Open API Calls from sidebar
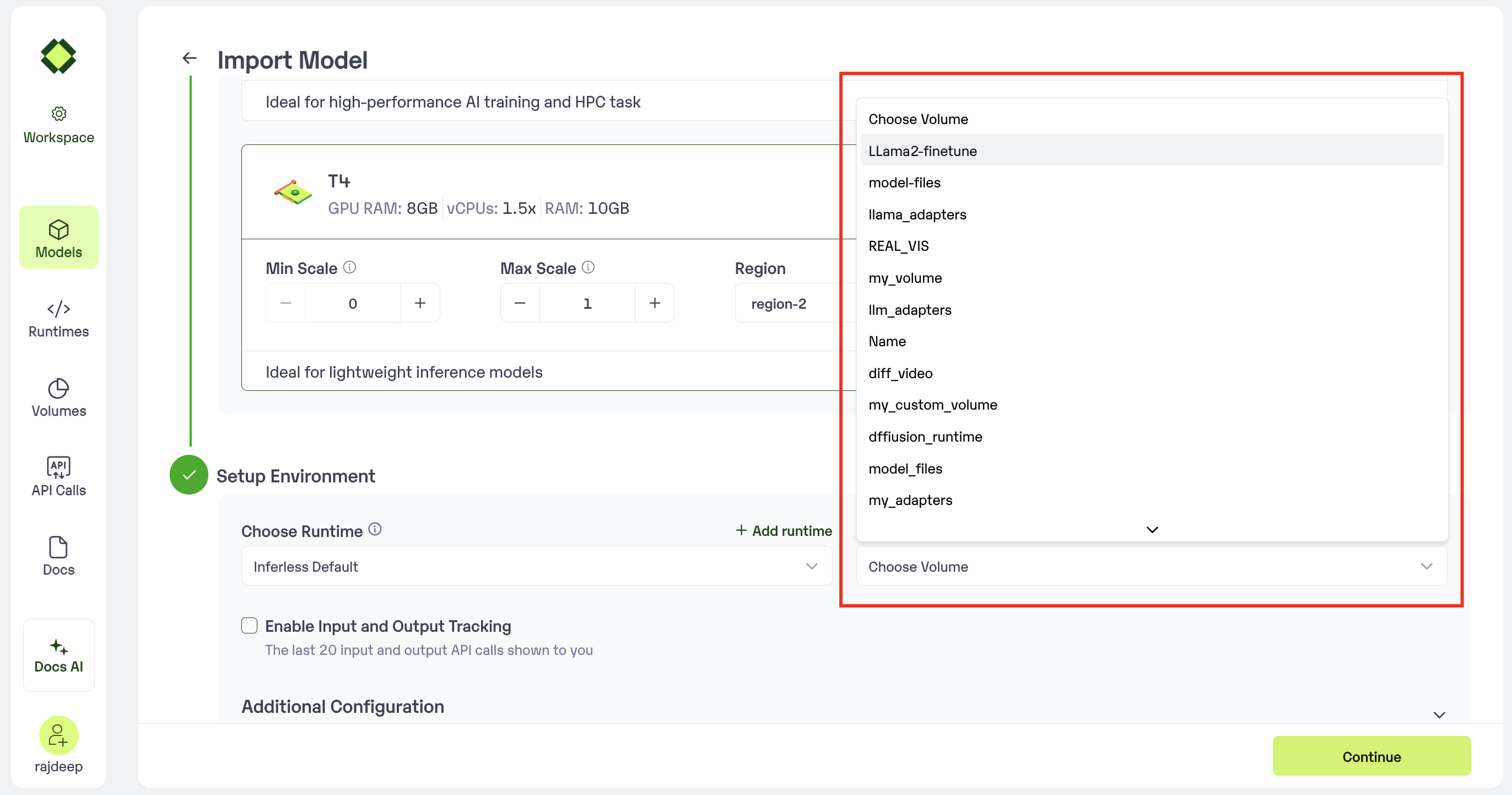This screenshot has width=1512, height=795. point(59,477)
